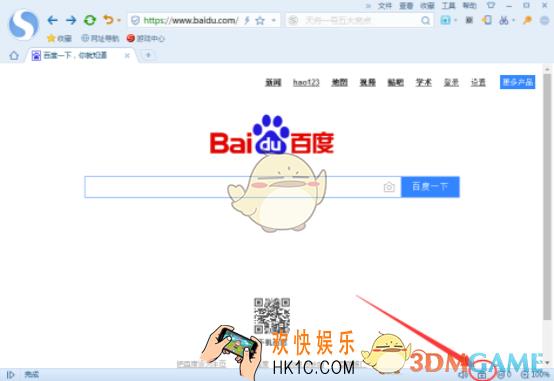
Task: Click the dark toolbar icon left of phone icon
Action: (x=469, y=20)
